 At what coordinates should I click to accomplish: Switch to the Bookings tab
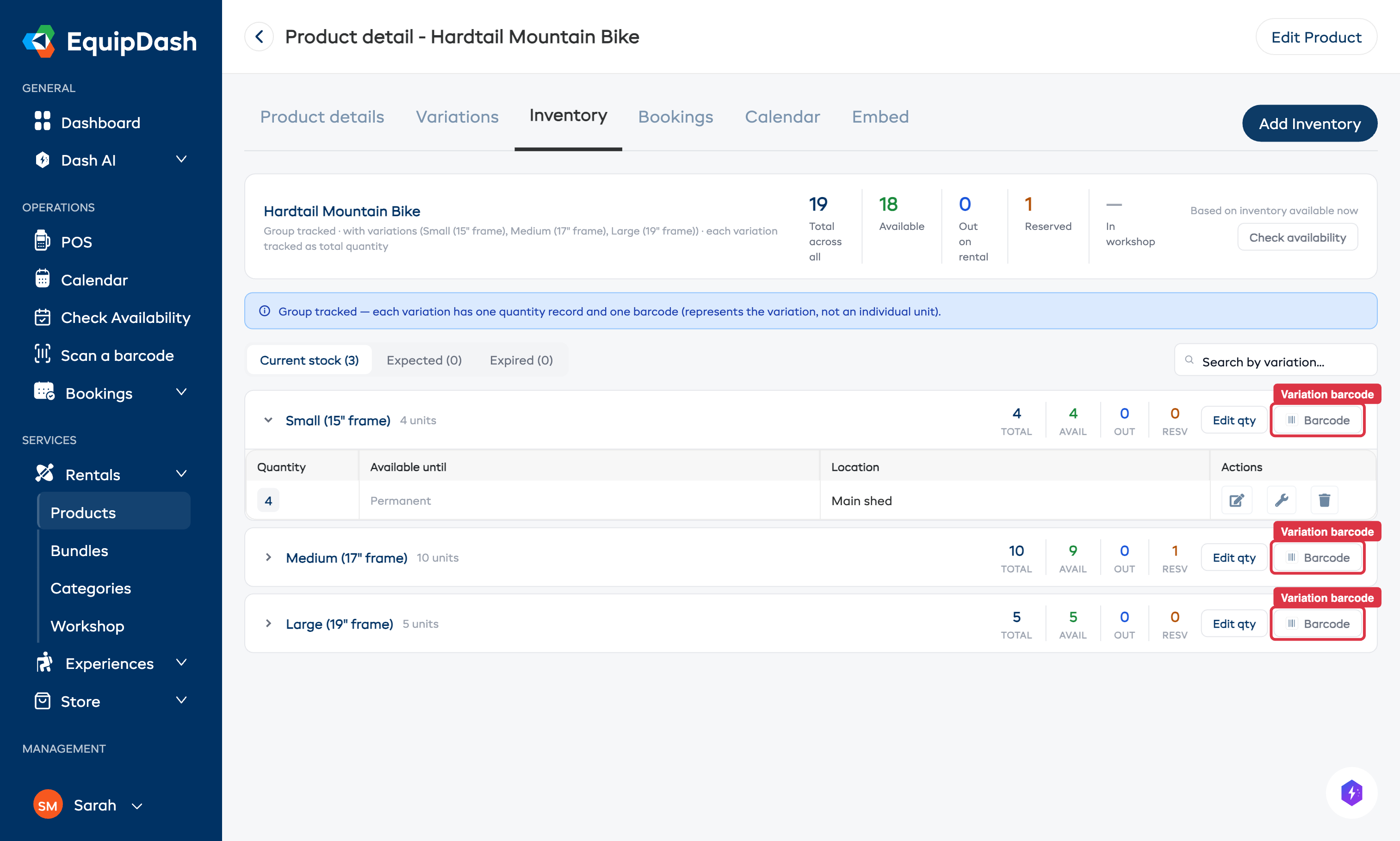675,117
